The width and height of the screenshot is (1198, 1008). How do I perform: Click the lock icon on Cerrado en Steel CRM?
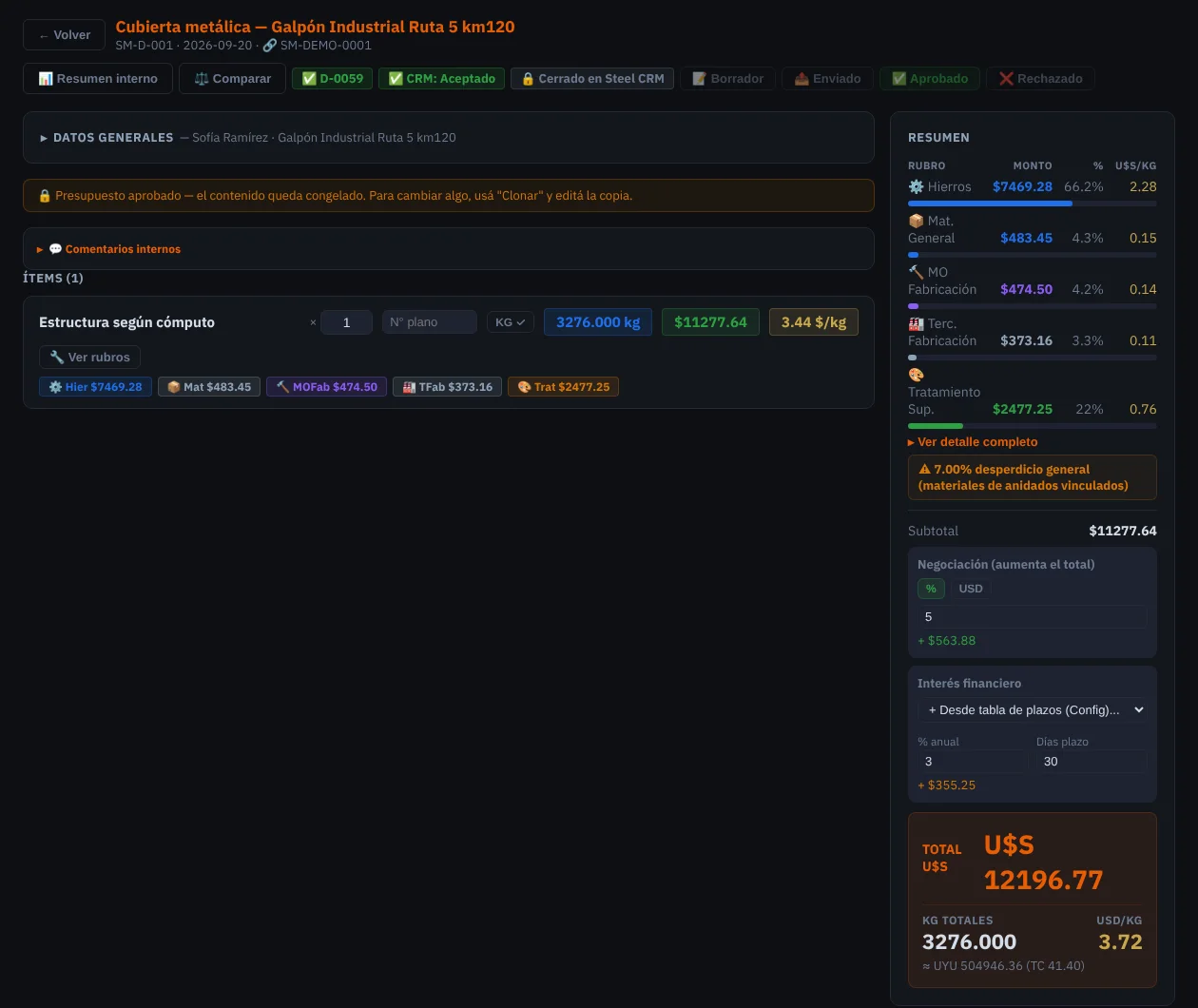[x=528, y=79]
